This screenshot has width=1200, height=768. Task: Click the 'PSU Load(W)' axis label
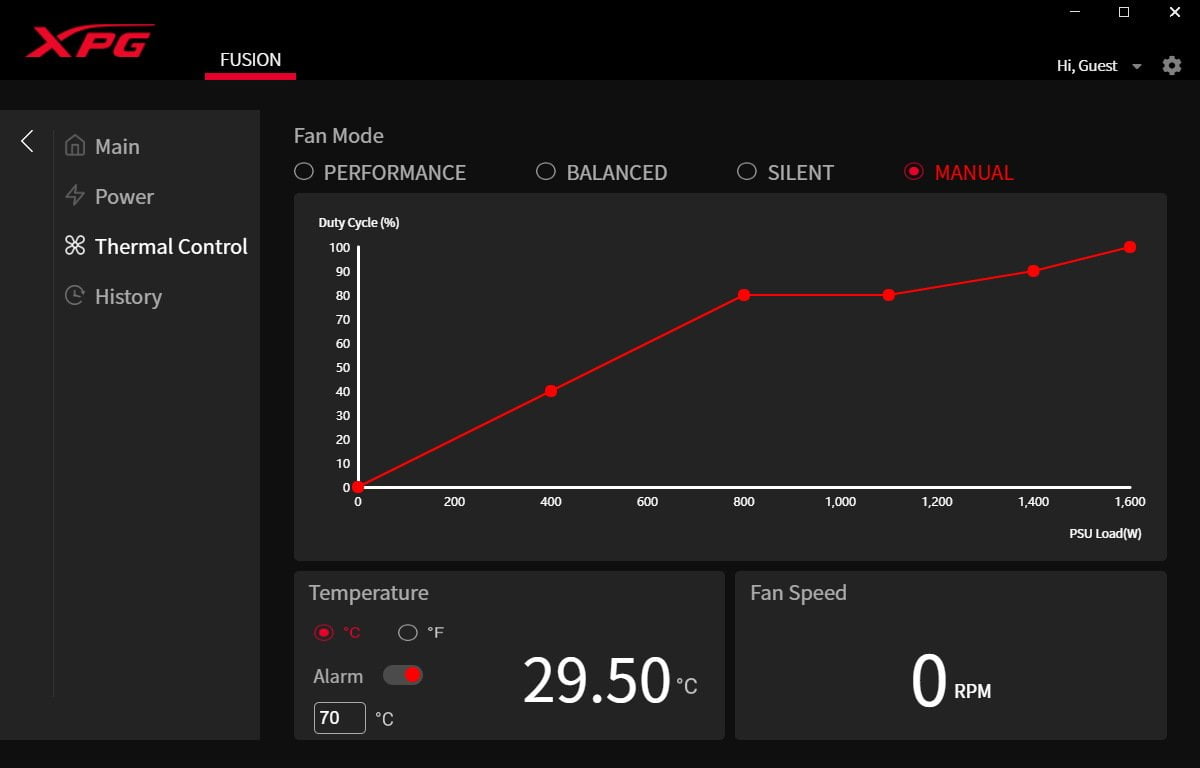tap(1105, 534)
